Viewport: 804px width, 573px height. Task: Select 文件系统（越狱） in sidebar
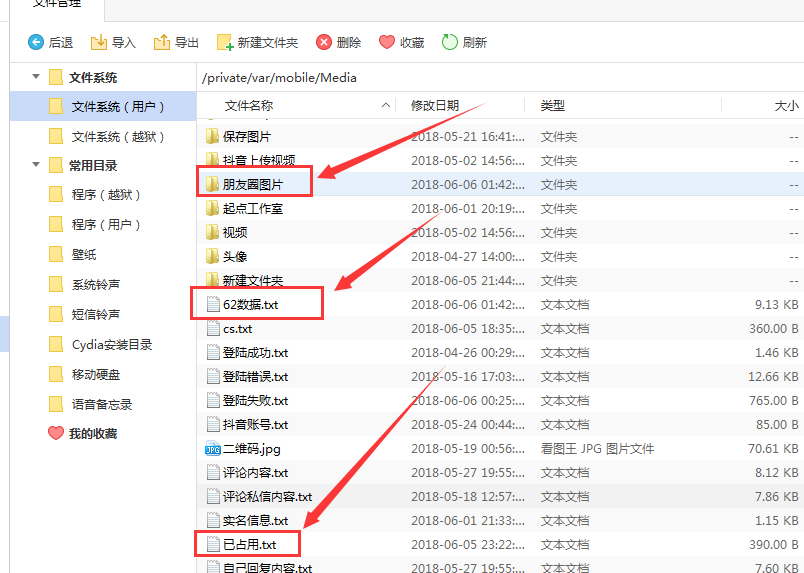tap(118, 136)
